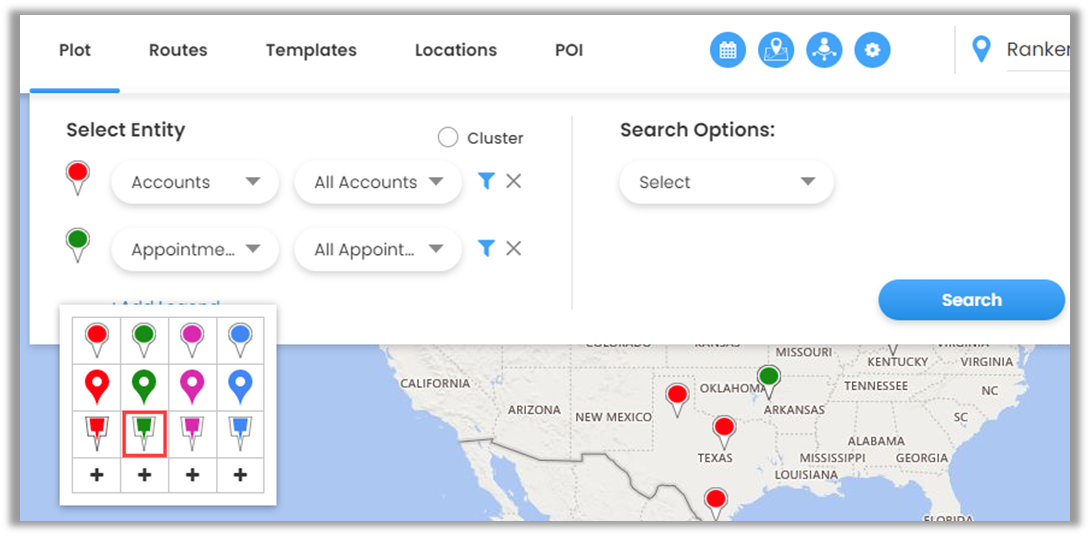Remove the Accounts entity row

(x=514, y=181)
